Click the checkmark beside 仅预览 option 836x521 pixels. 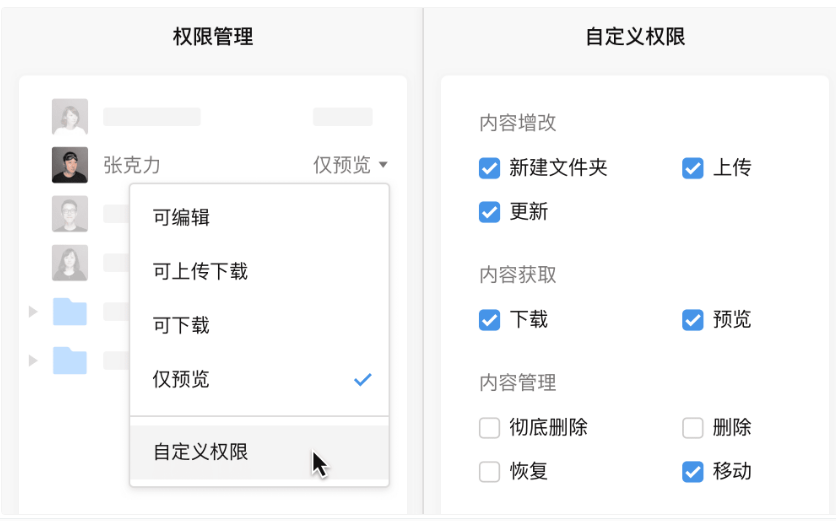(x=363, y=380)
